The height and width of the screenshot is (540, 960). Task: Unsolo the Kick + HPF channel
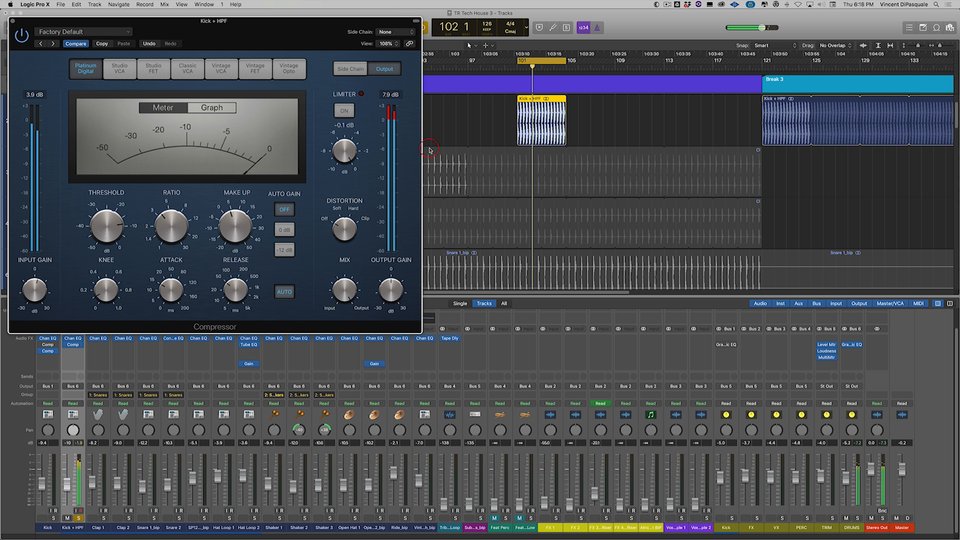coord(78,518)
